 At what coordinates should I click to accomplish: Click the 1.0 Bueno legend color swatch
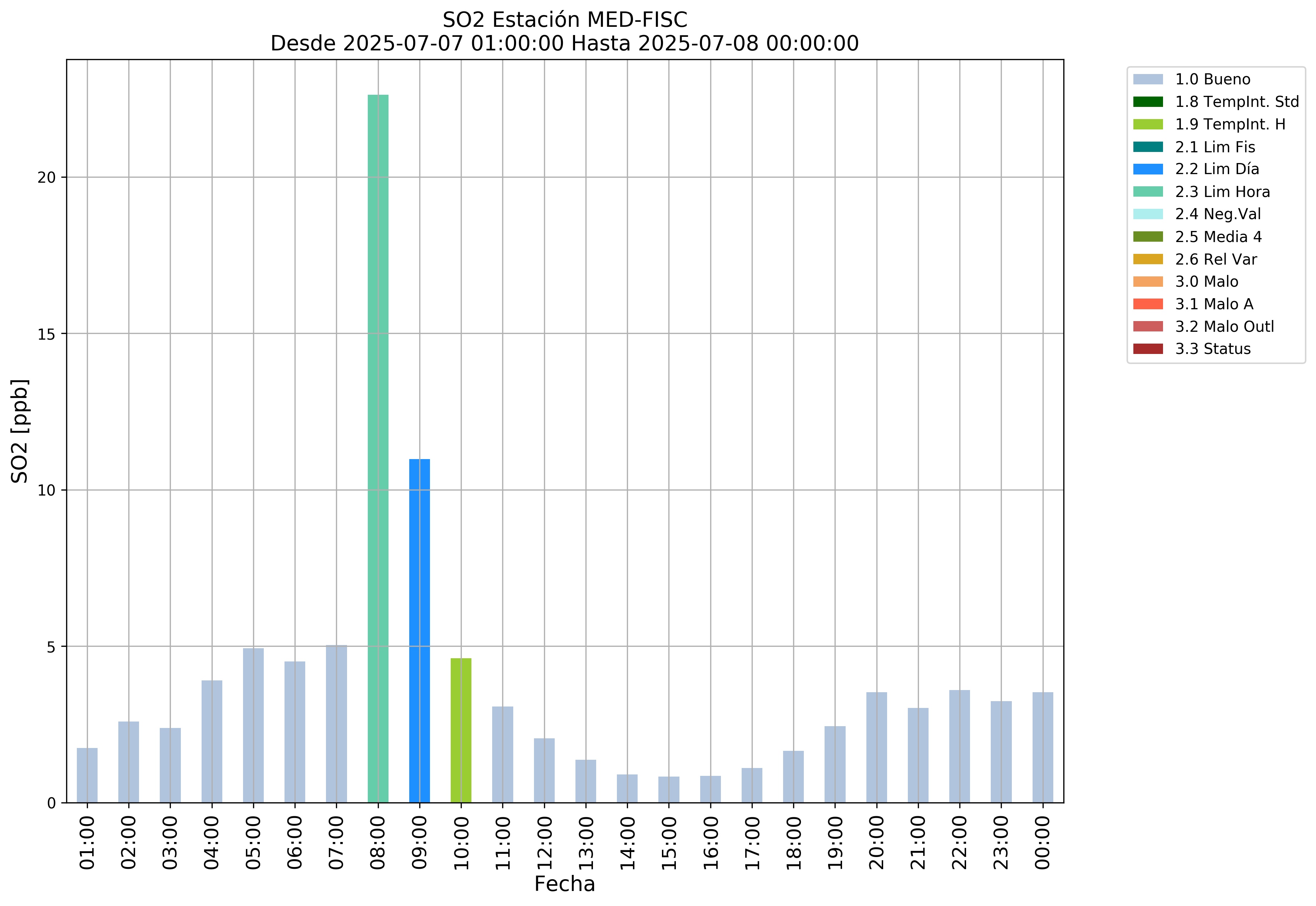(1147, 79)
